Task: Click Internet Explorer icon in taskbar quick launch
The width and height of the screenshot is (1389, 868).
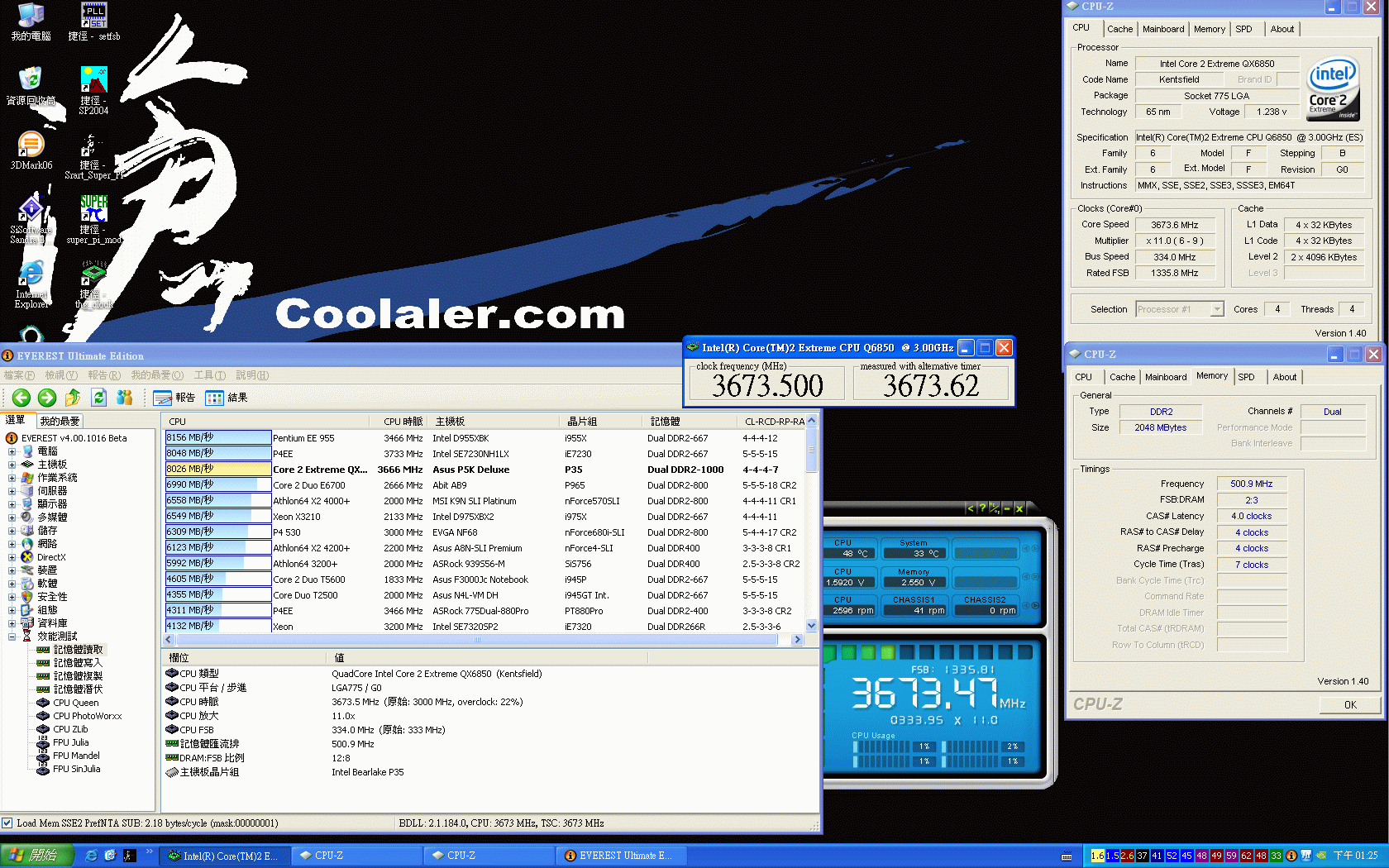Action: click(x=91, y=856)
